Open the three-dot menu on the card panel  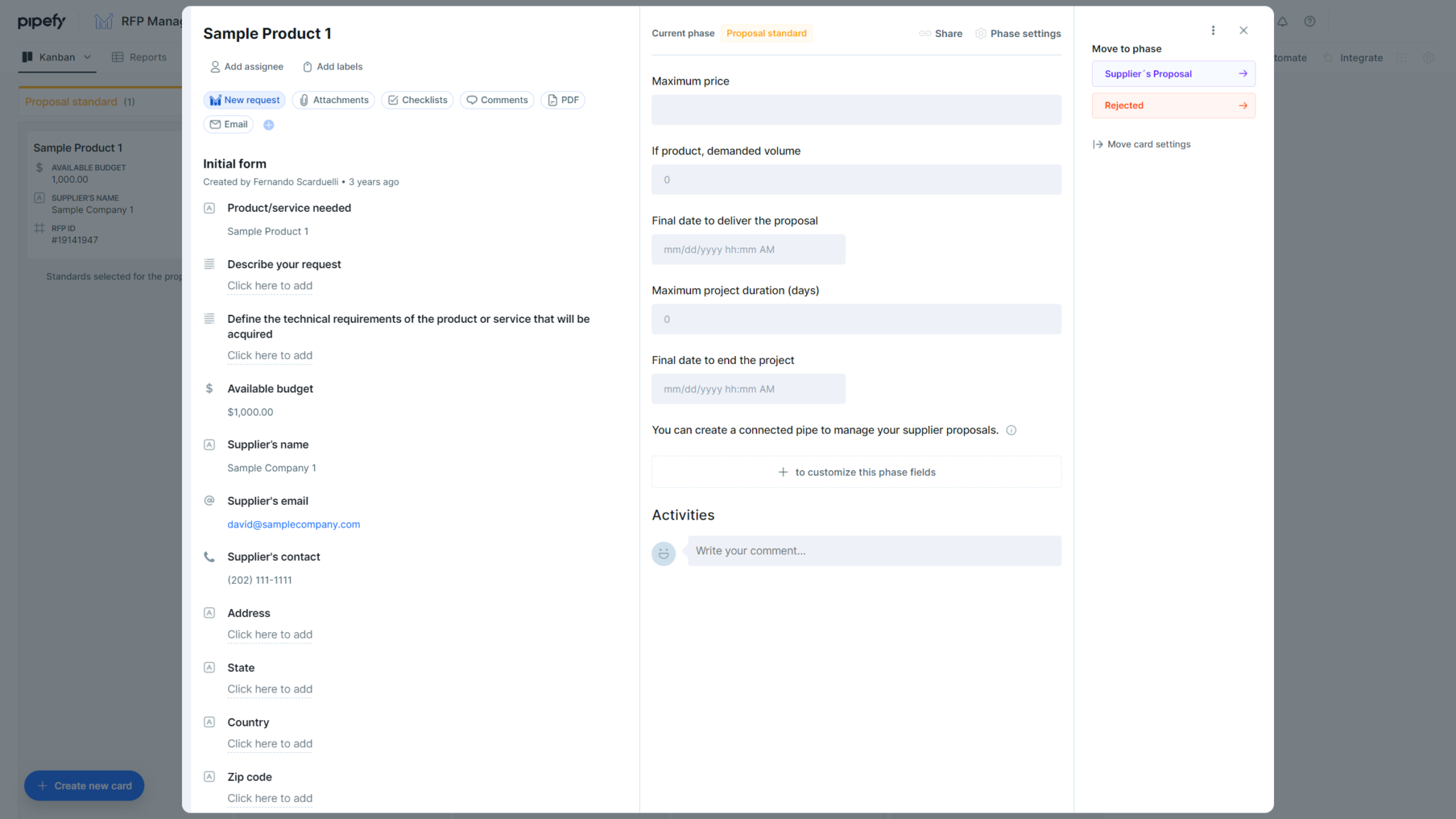point(1214,30)
